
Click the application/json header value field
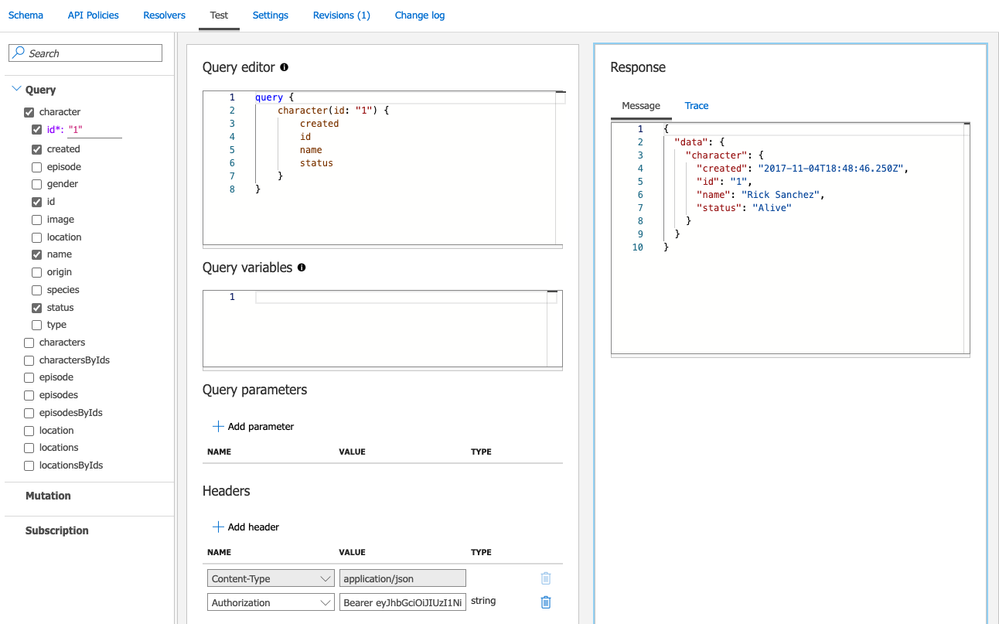(x=402, y=579)
